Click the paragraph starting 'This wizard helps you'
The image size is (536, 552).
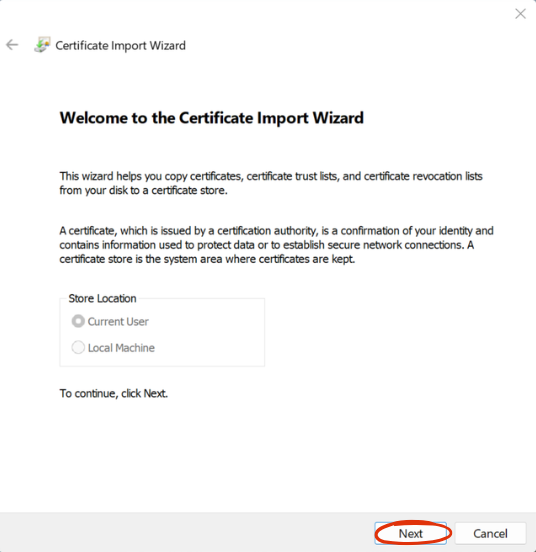click(271, 183)
